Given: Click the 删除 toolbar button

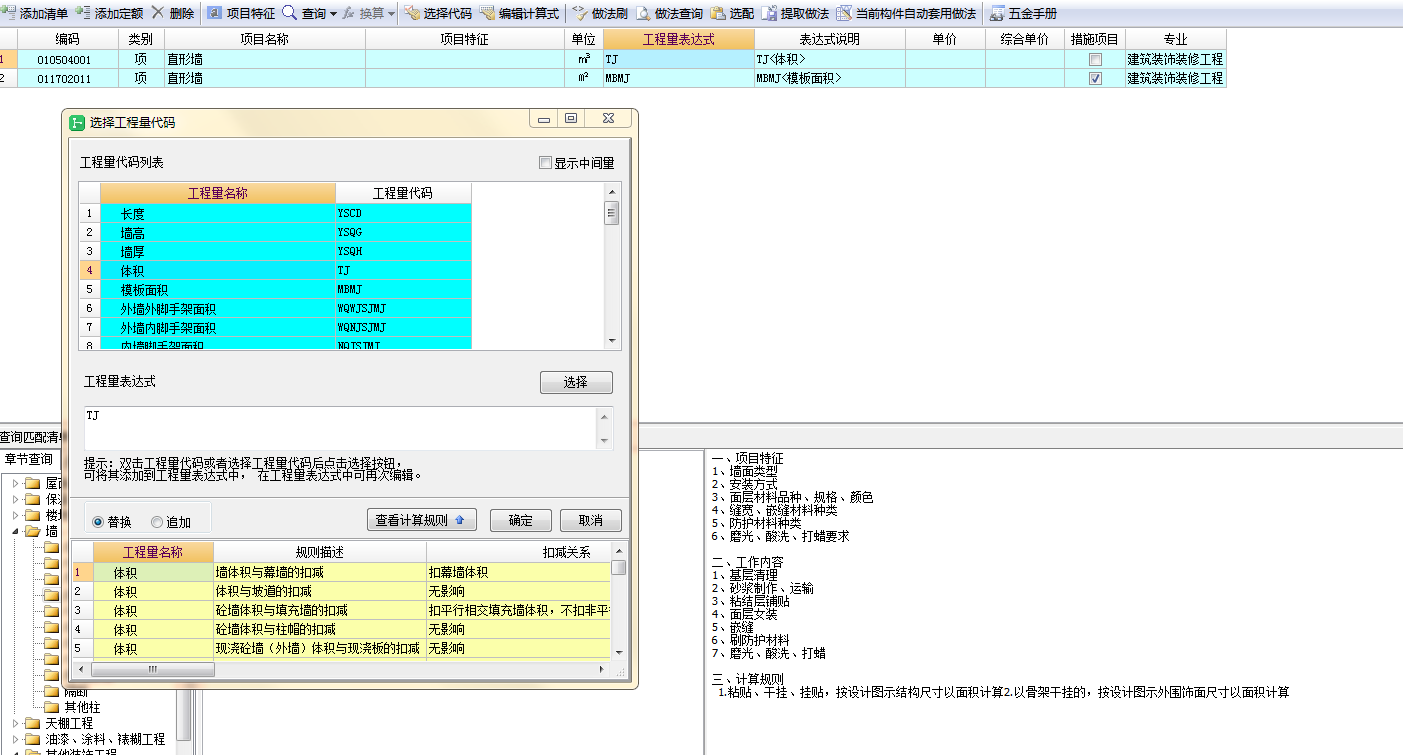Looking at the screenshot, I should pos(173,14).
